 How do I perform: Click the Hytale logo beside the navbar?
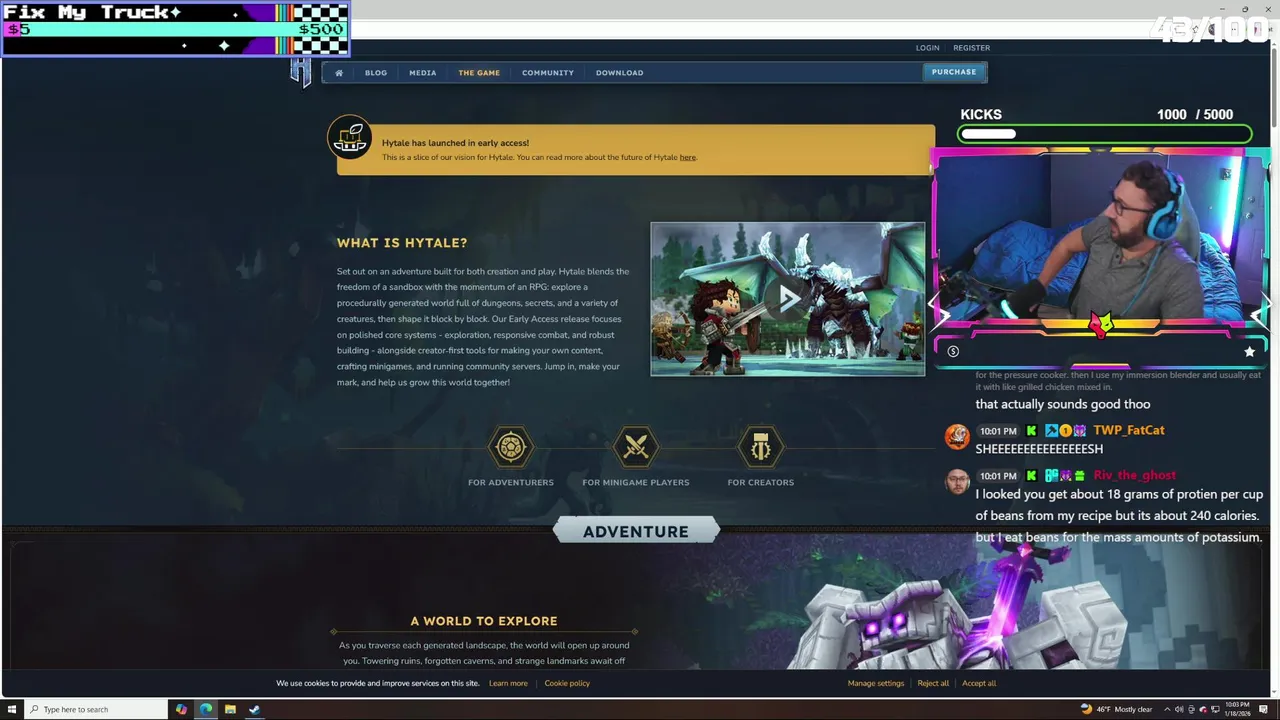[x=301, y=72]
